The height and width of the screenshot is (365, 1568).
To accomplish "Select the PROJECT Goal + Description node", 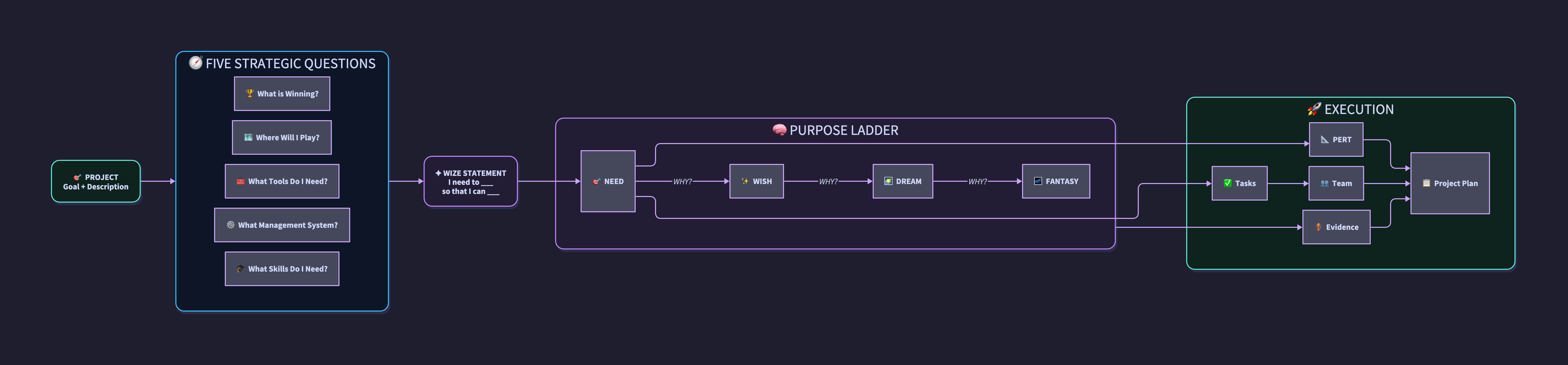I will click(x=96, y=181).
